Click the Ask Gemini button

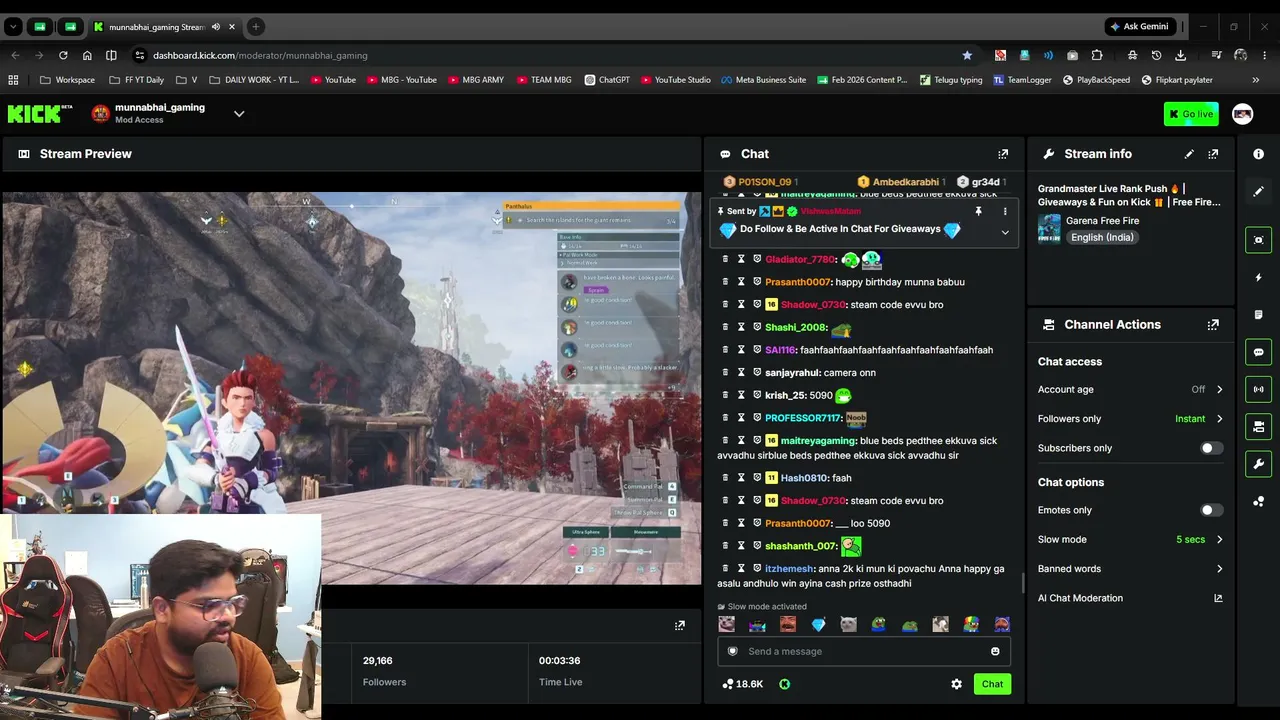coord(1139,27)
